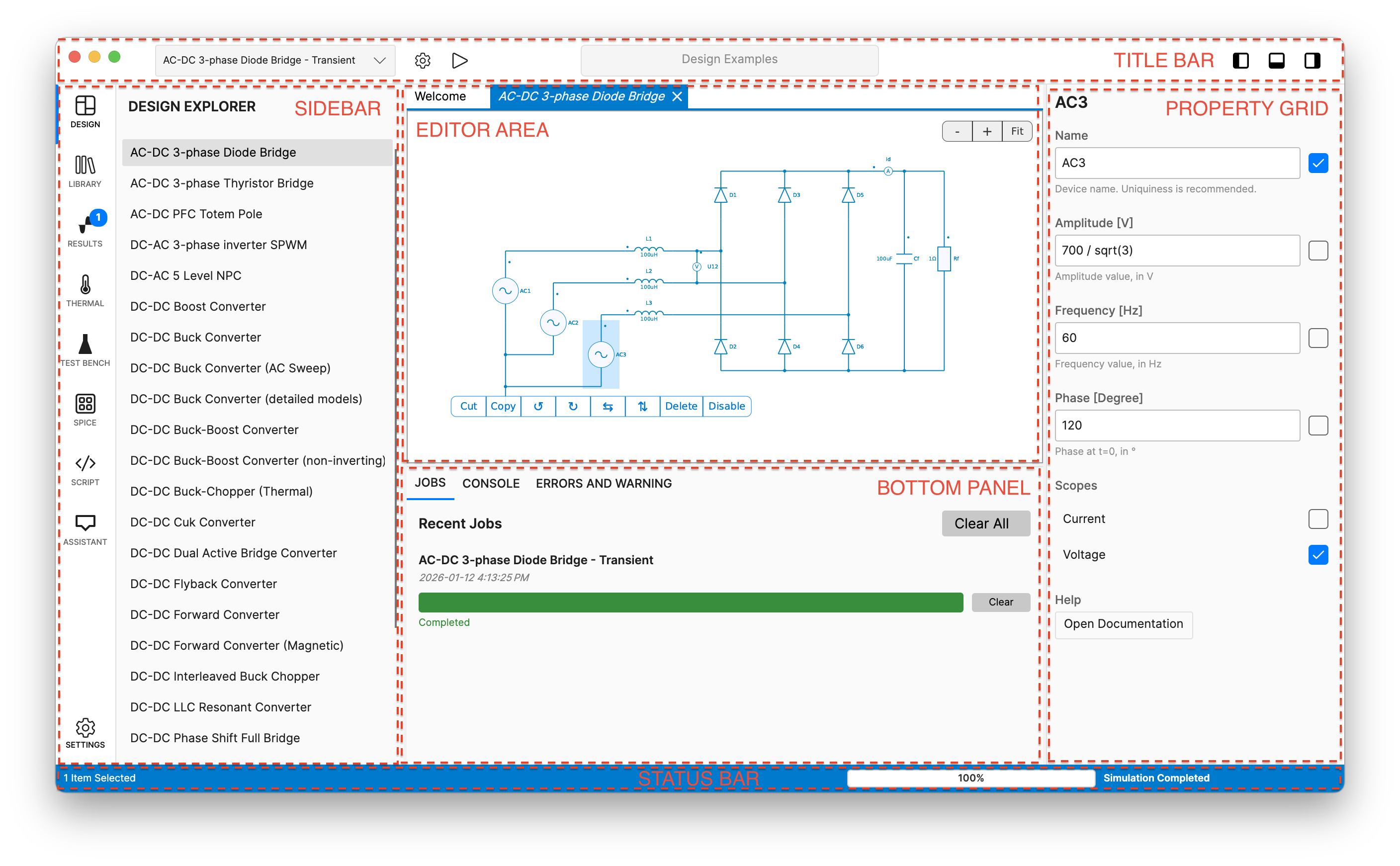Run simulation with the play icon

coord(459,60)
